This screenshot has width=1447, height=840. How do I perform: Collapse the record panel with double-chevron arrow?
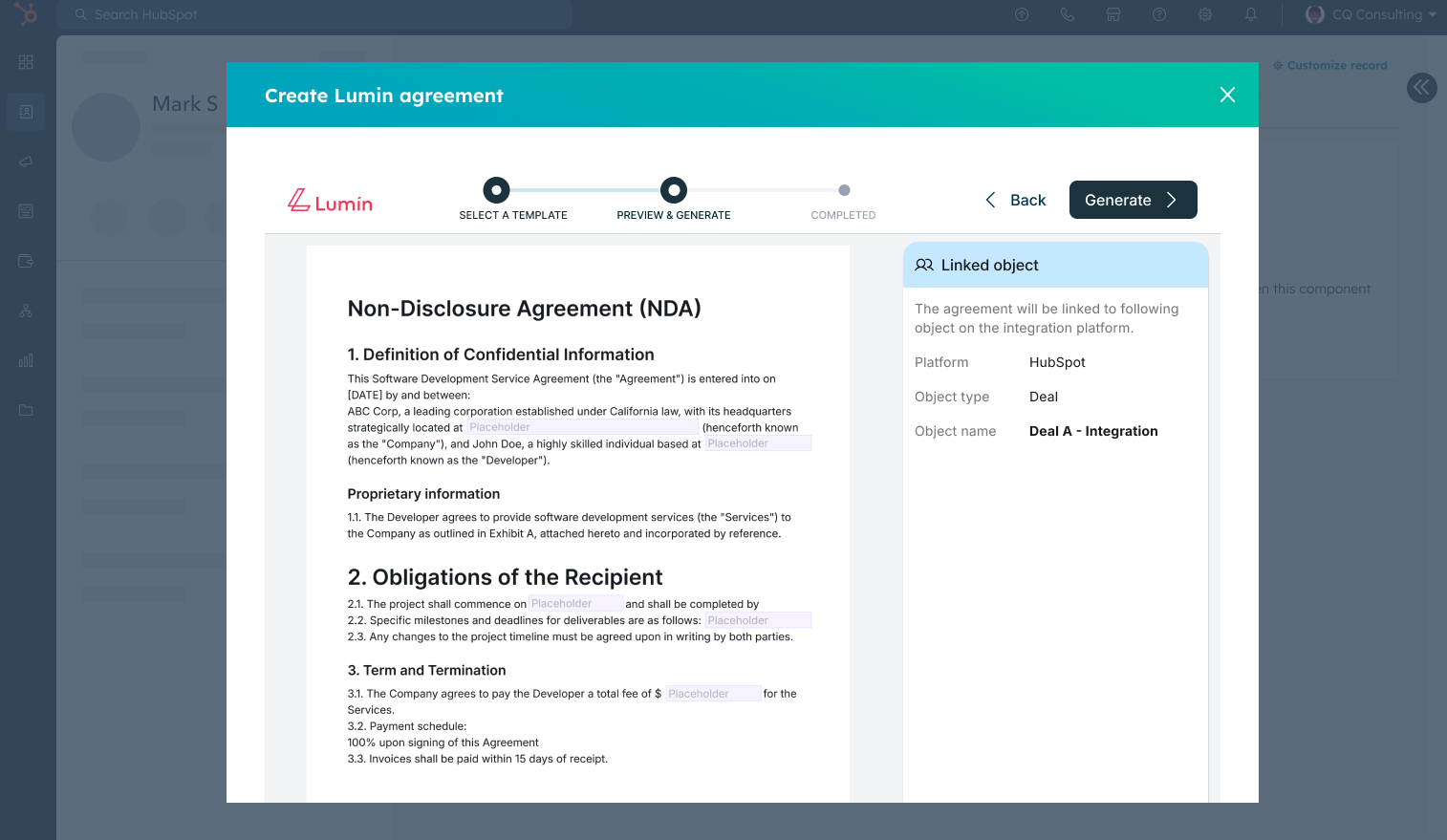point(1421,88)
